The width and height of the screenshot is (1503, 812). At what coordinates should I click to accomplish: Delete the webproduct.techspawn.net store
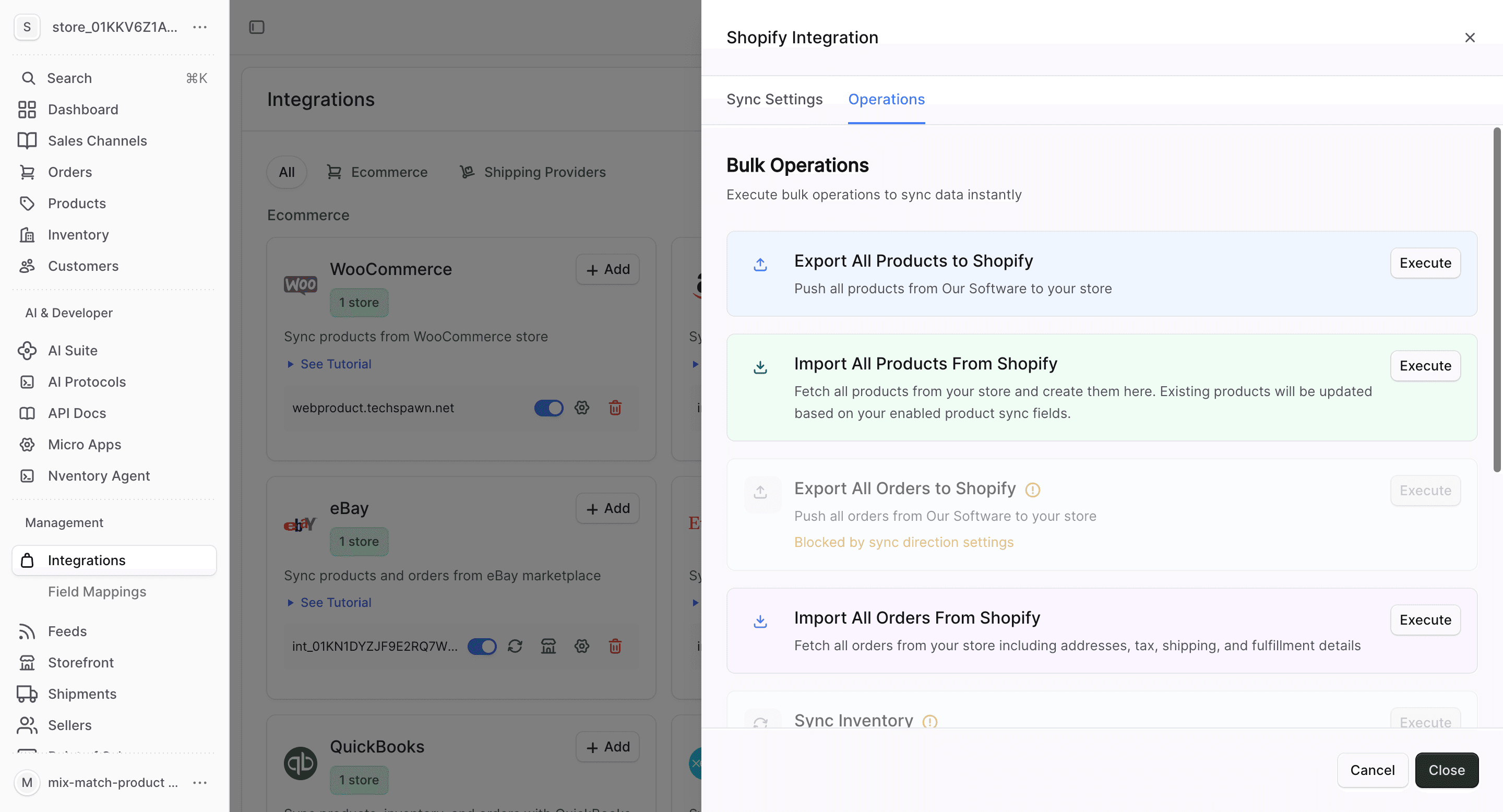click(615, 408)
